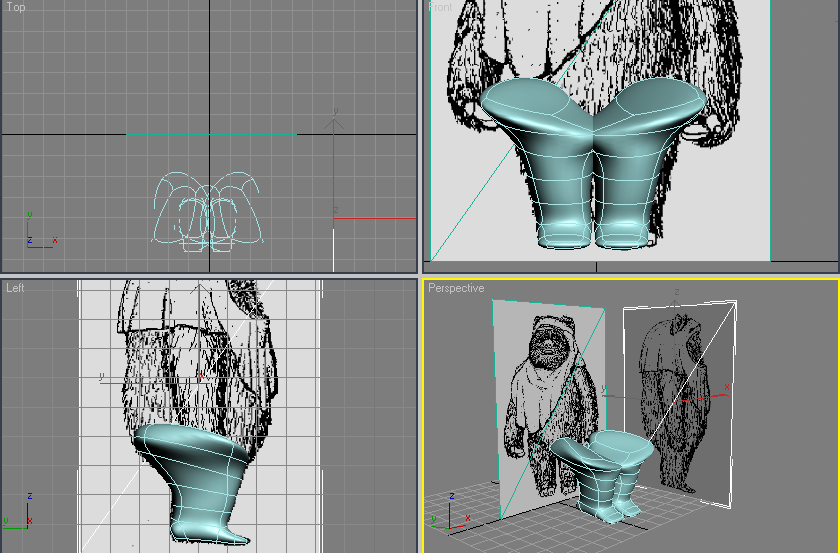Click the red axis line in the Top viewport

click(374, 218)
